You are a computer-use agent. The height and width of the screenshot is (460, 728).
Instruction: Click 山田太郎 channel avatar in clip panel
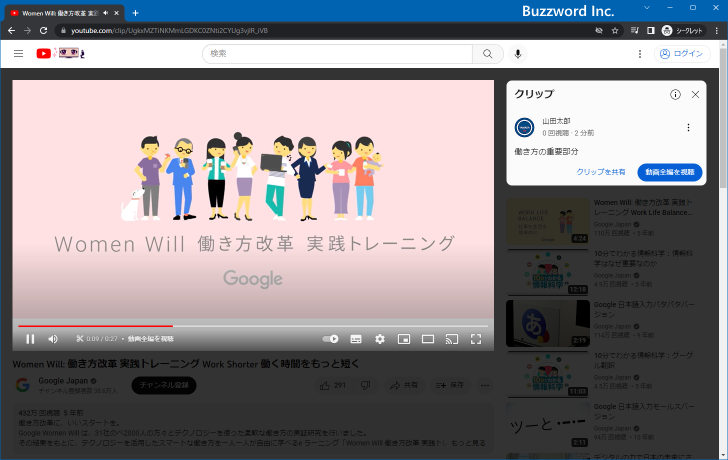pos(524,127)
